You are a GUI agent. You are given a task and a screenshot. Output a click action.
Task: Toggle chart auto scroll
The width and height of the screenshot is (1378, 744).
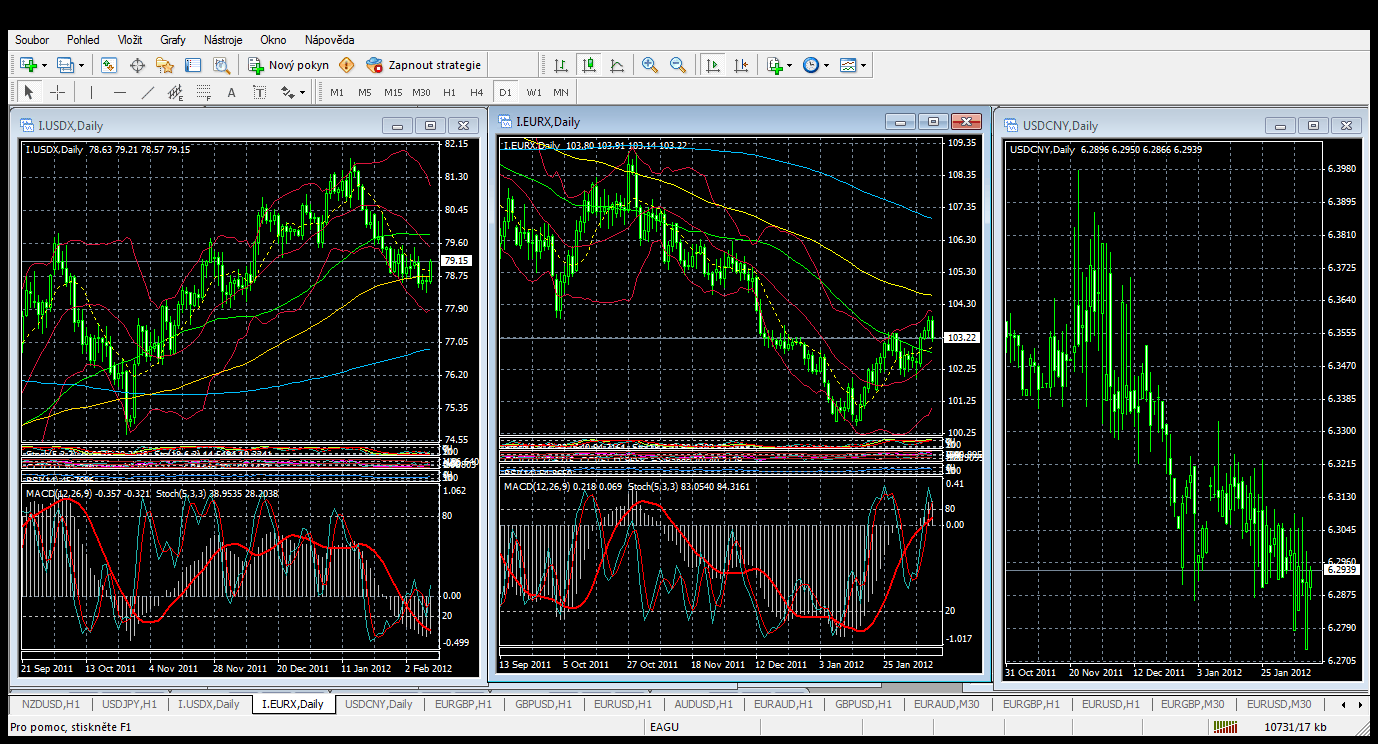click(713, 65)
